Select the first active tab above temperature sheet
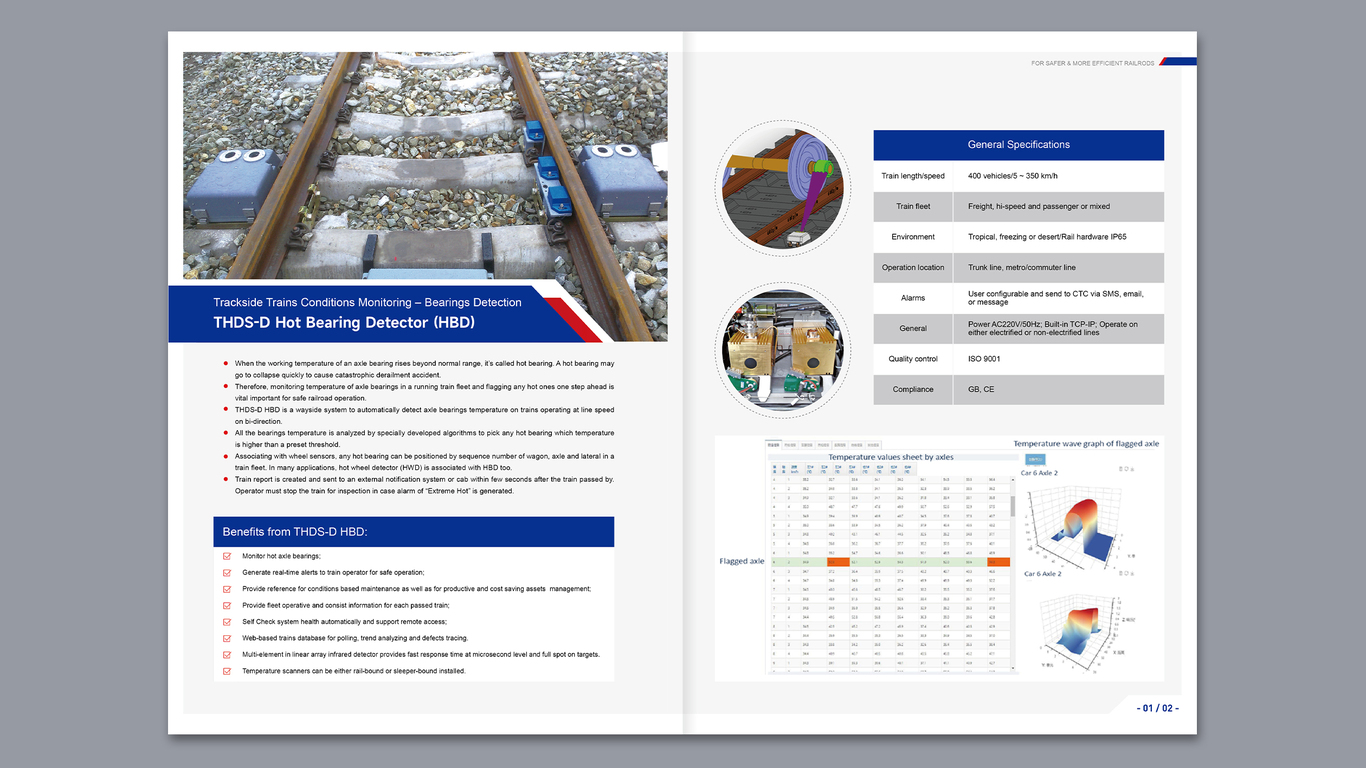1366x768 pixels. click(774, 444)
